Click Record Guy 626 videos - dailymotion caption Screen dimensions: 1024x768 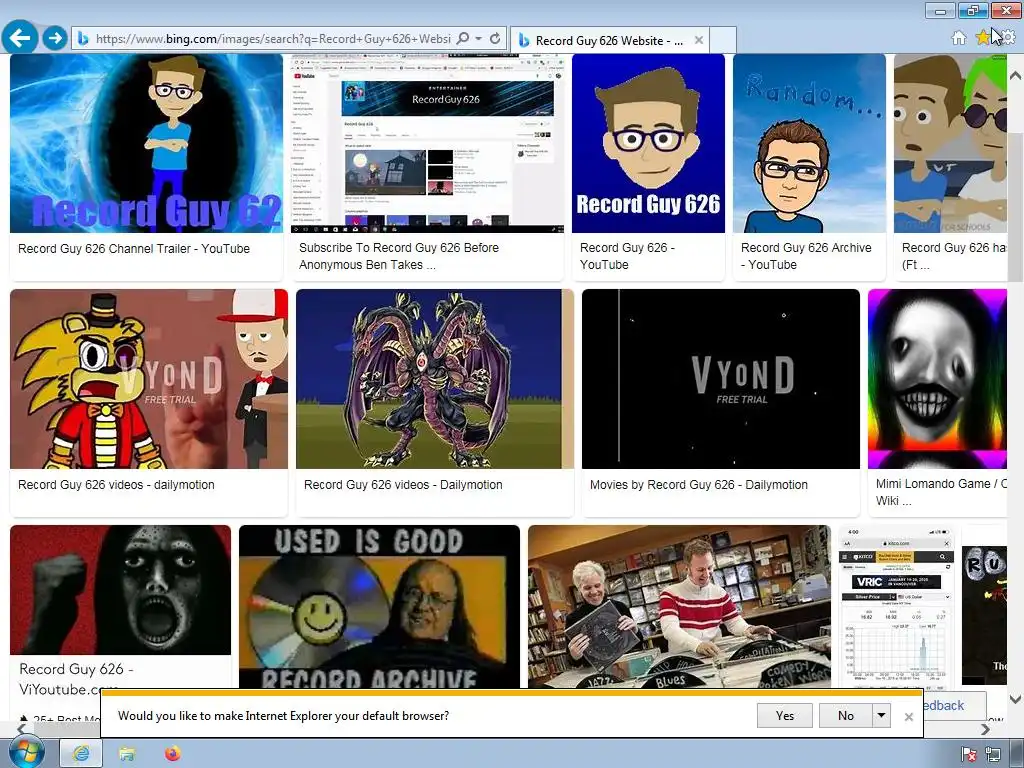point(116,485)
